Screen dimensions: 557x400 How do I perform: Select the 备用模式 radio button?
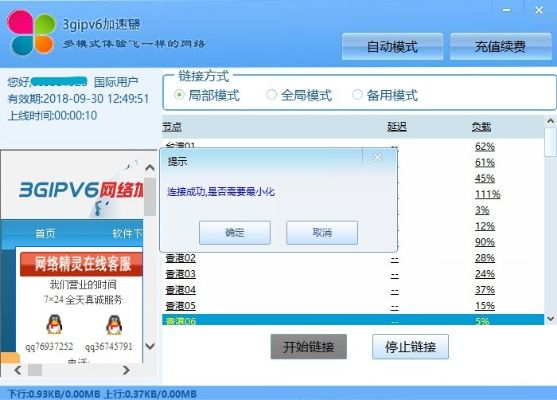357,95
